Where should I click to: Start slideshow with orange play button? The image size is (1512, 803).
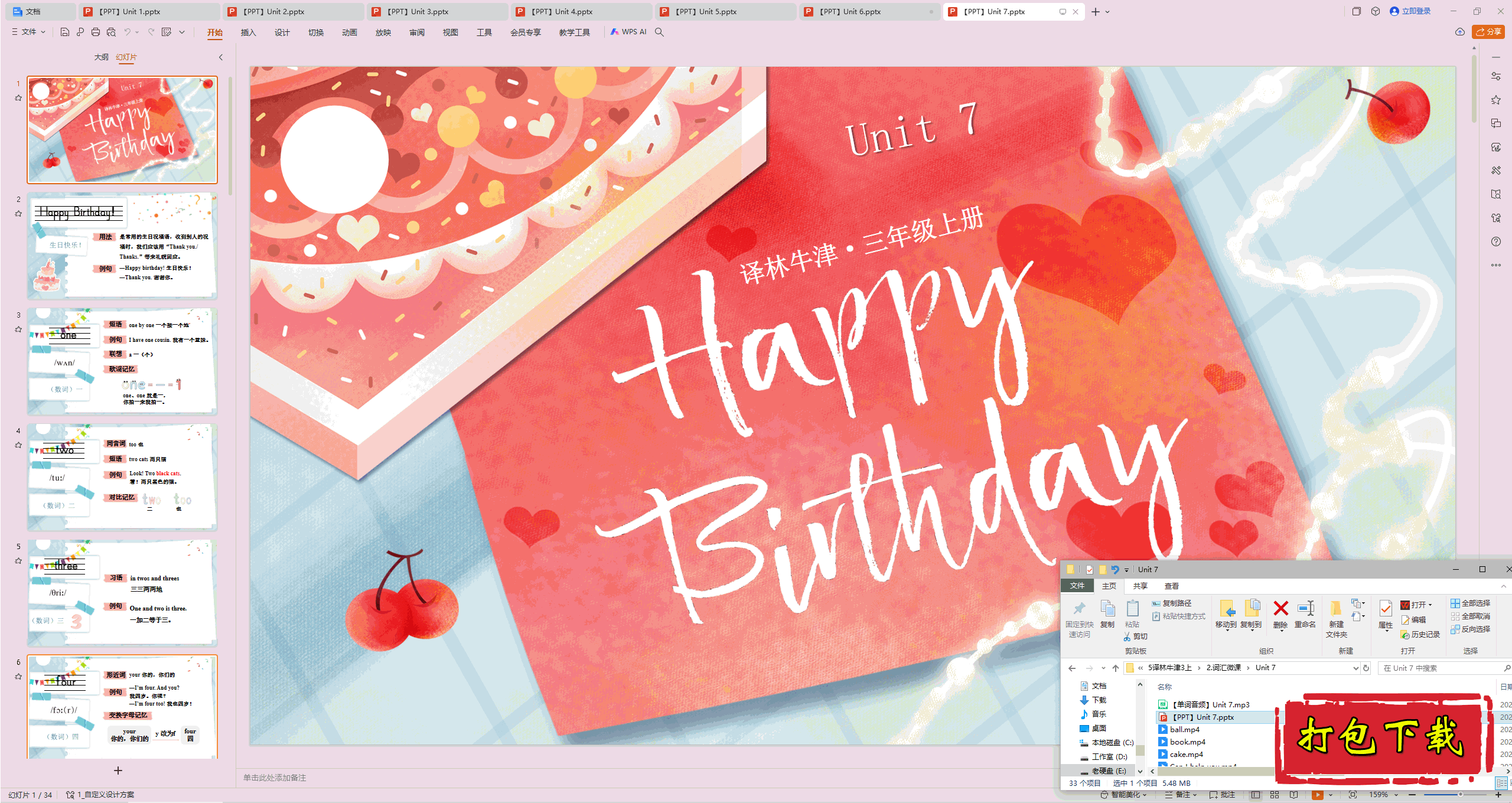1318,795
